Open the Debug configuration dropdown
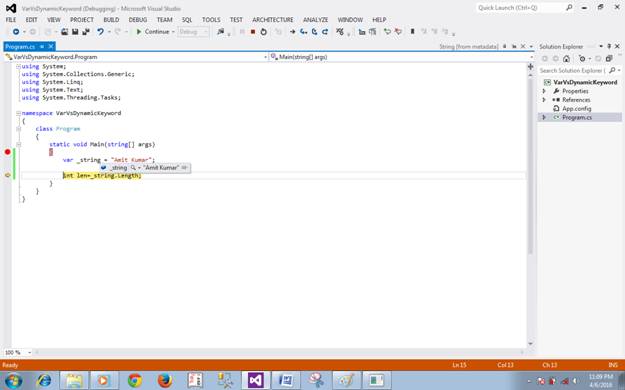Viewport: 625px width, 390px height. [193, 32]
